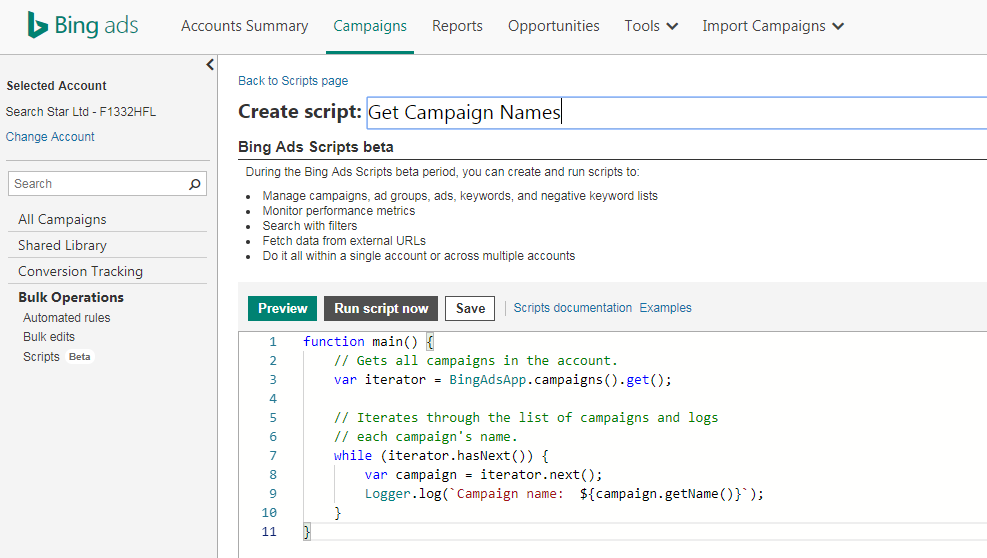The image size is (987, 558).
Task: Focus the sidebar Search field
Action: click(107, 184)
